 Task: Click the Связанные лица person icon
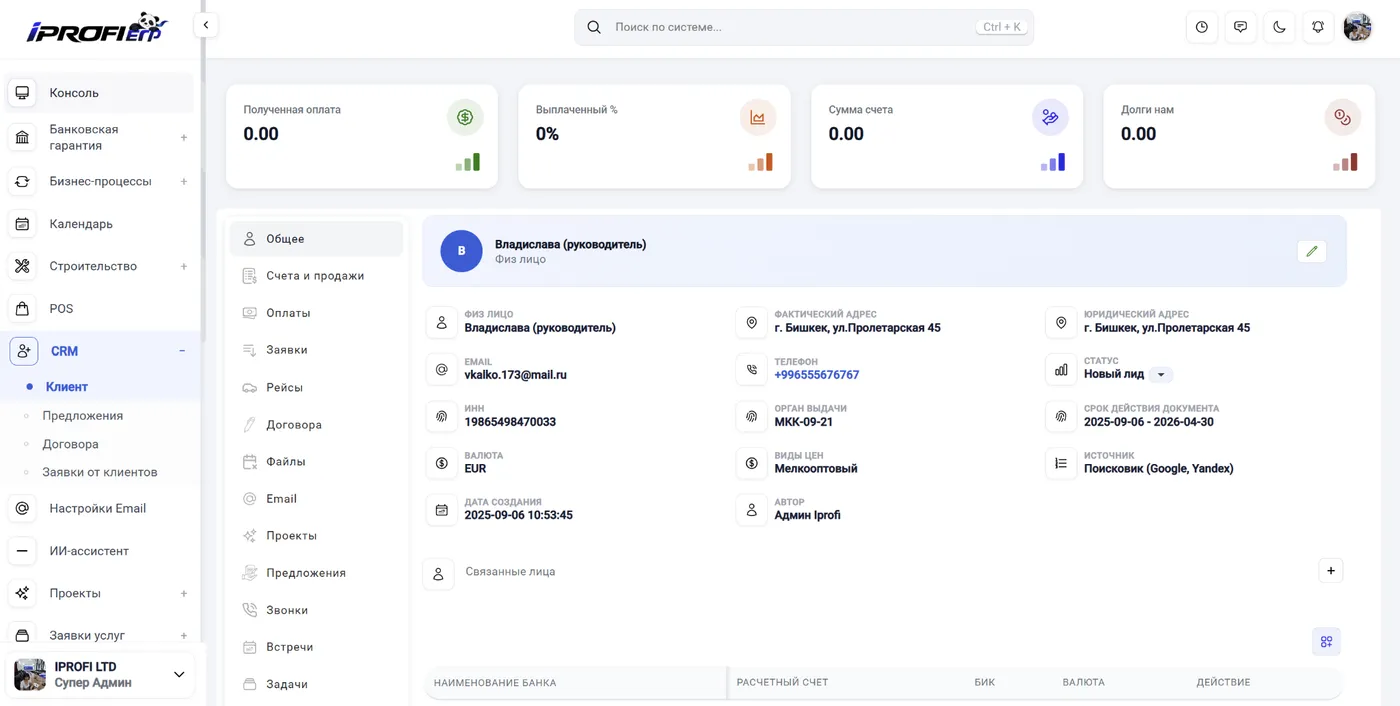click(438, 574)
